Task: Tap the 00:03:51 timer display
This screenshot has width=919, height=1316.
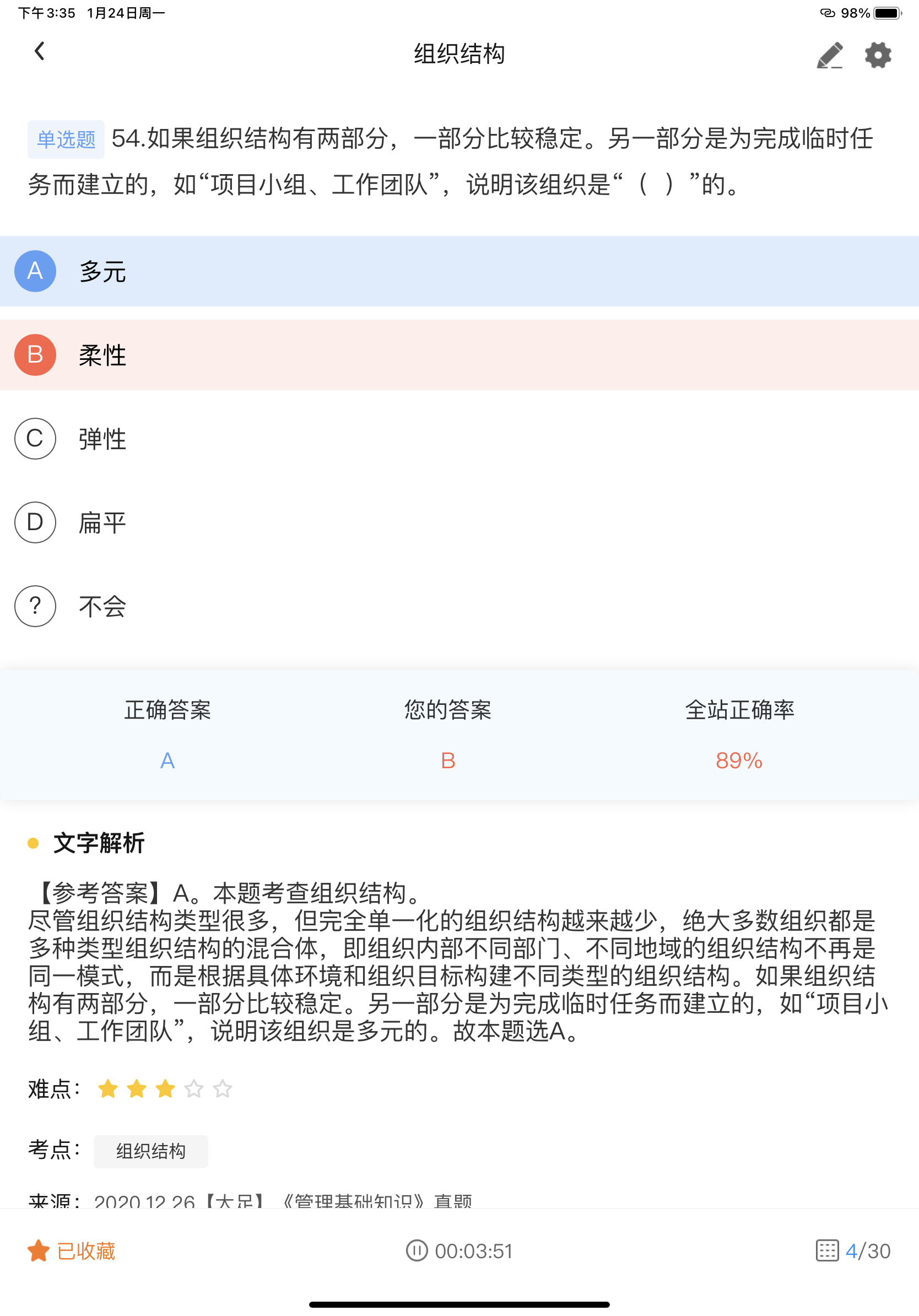Action: 474,1250
